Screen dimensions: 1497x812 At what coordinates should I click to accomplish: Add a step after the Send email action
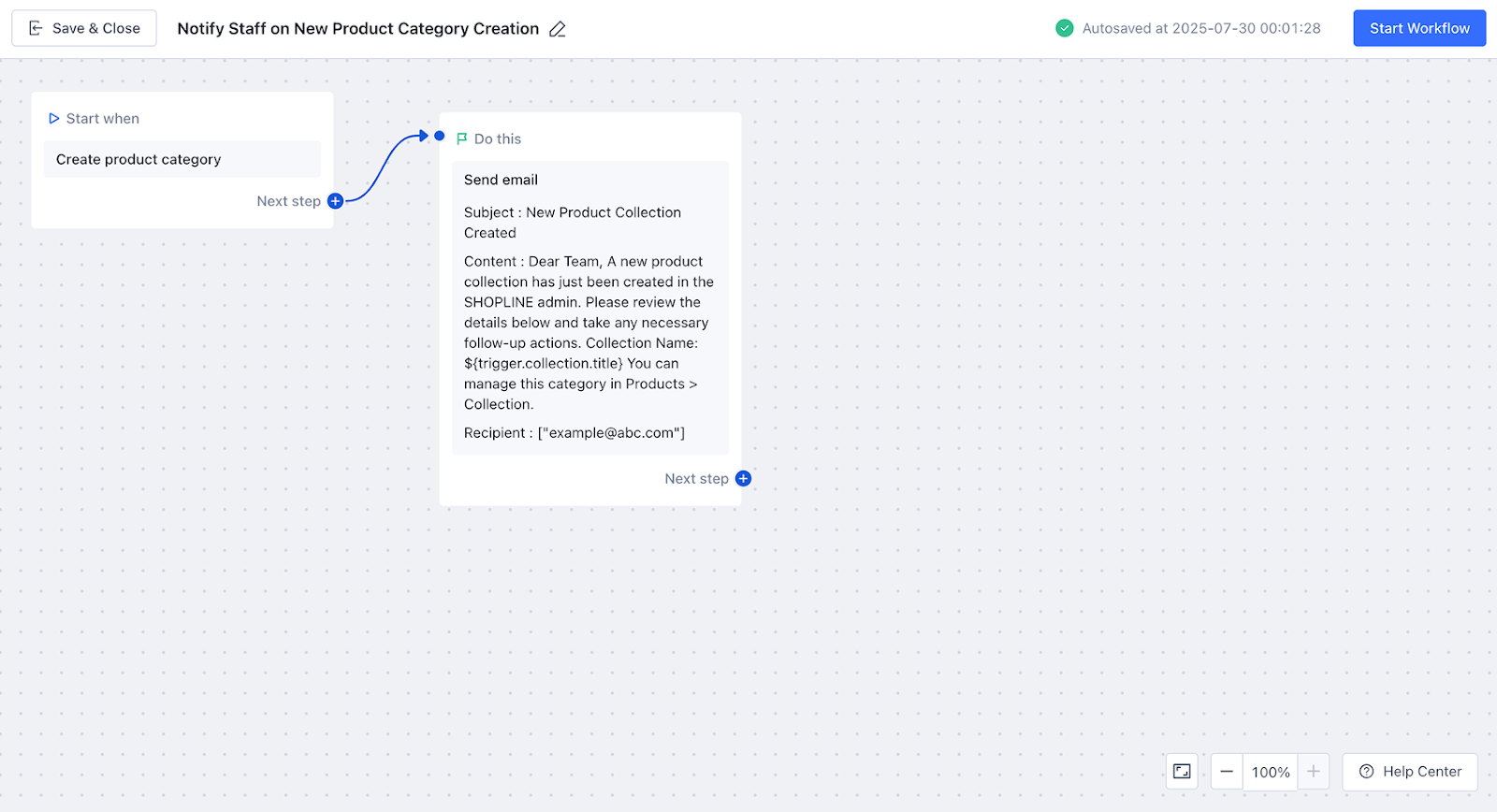pyautogui.click(x=743, y=479)
